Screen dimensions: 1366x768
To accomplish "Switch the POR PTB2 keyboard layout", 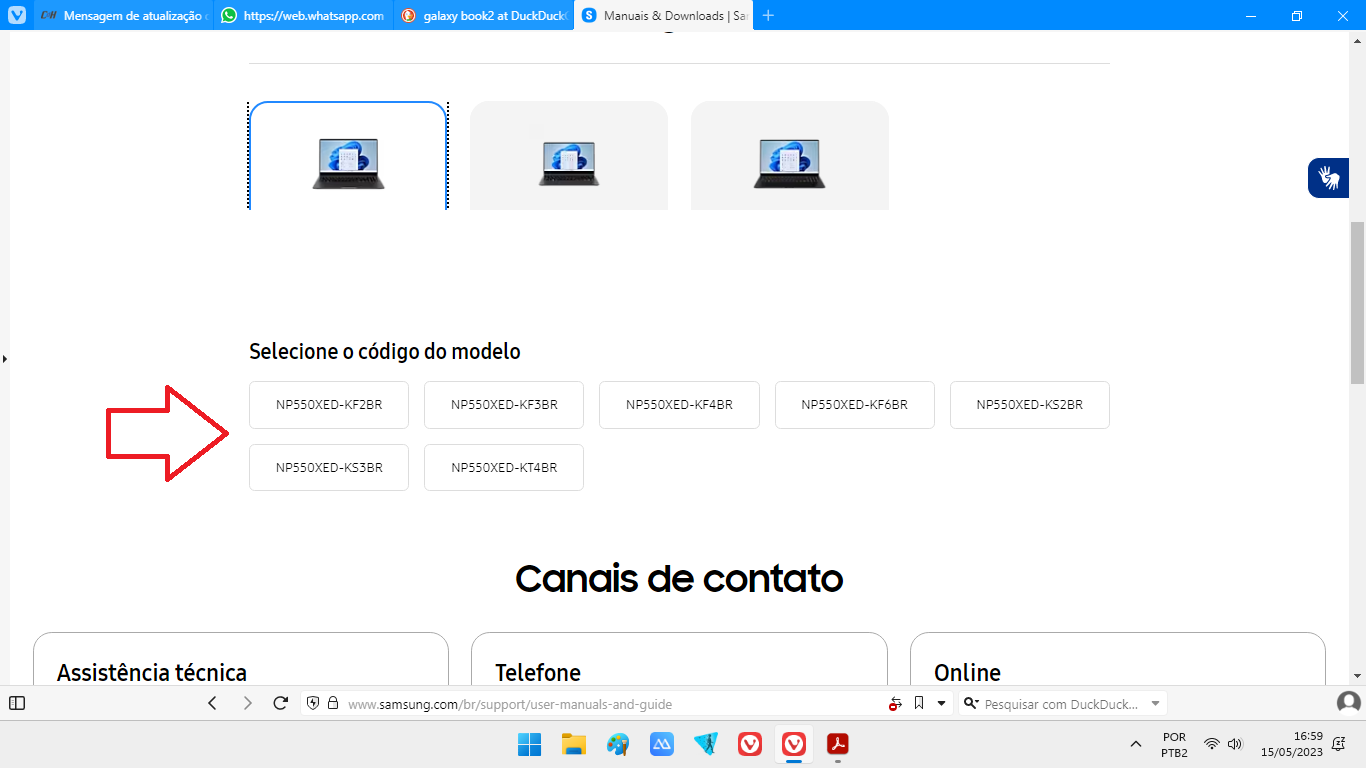I will pyautogui.click(x=1175, y=744).
